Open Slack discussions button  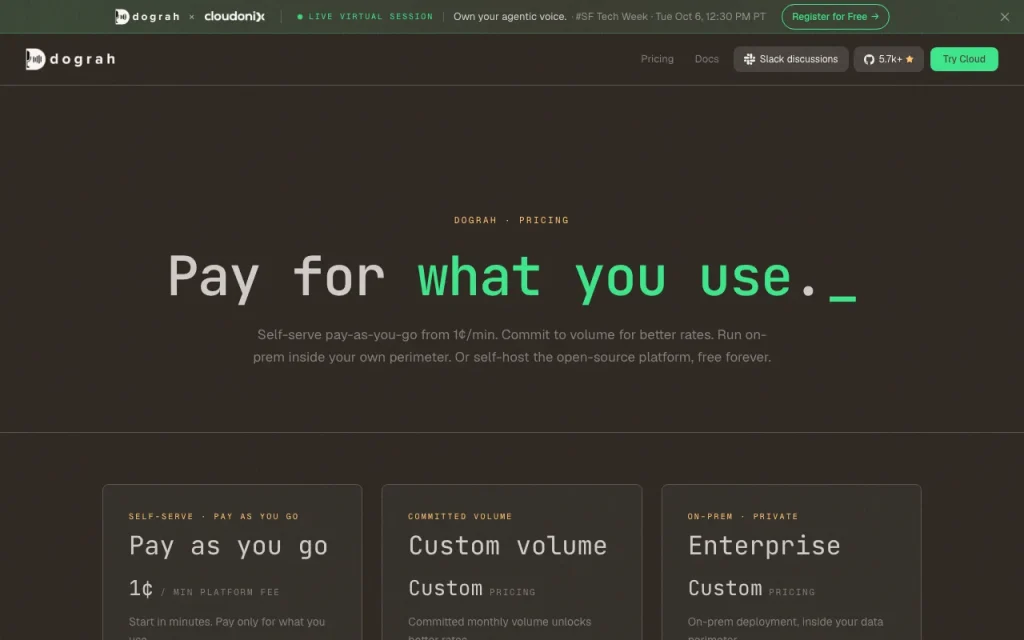(791, 59)
